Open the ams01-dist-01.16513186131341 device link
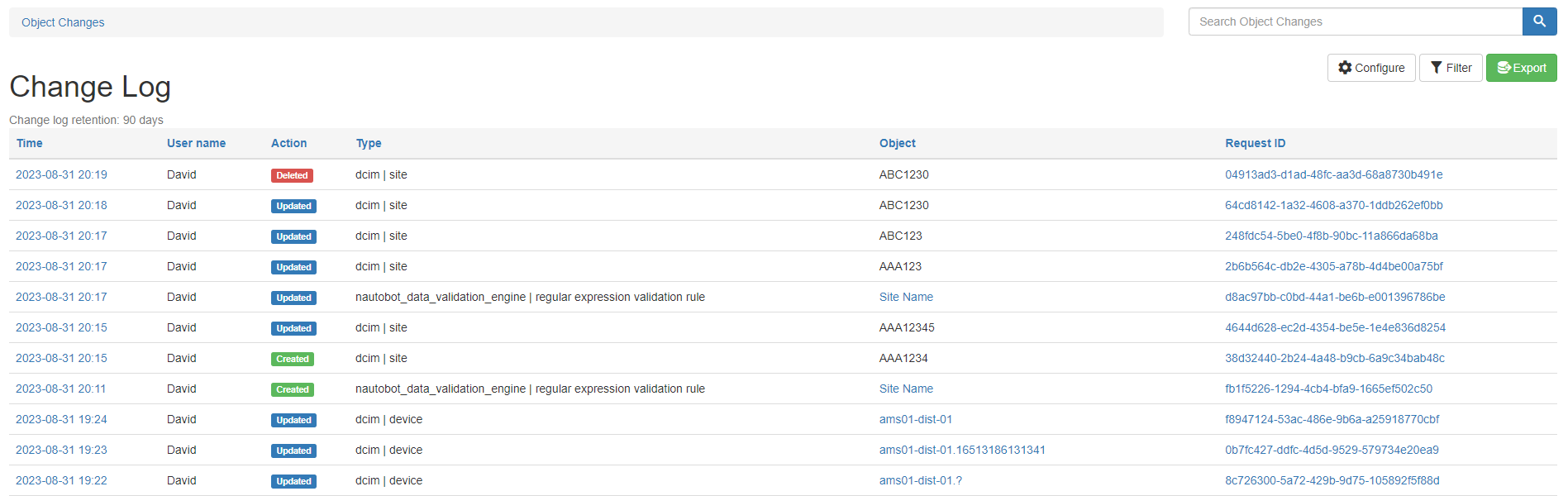Screen dimensions: 1568x496 point(961,450)
